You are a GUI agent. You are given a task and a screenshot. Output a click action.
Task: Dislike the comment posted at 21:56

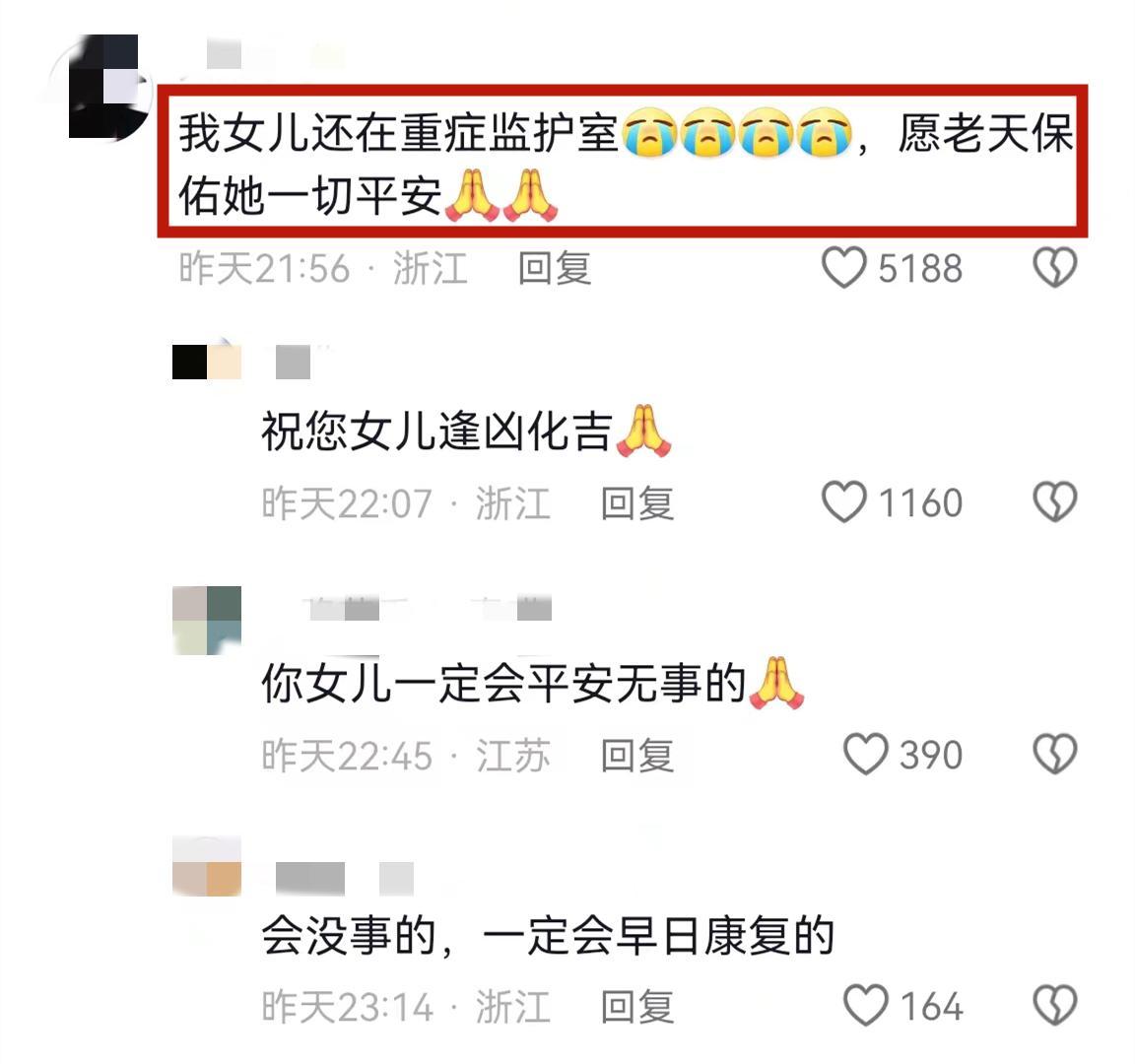[1054, 267]
